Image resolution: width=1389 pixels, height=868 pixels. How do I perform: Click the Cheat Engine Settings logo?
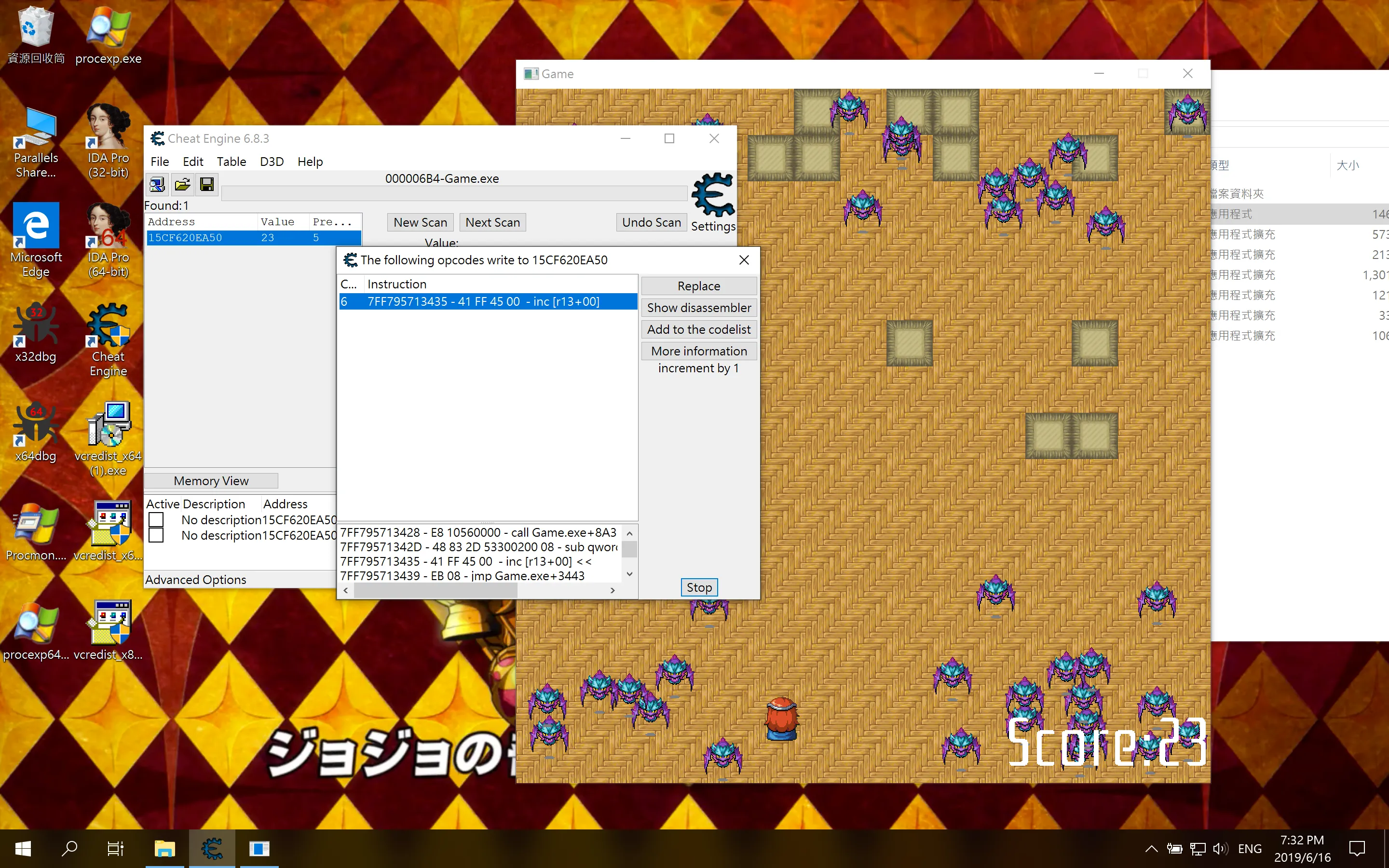click(x=713, y=195)
